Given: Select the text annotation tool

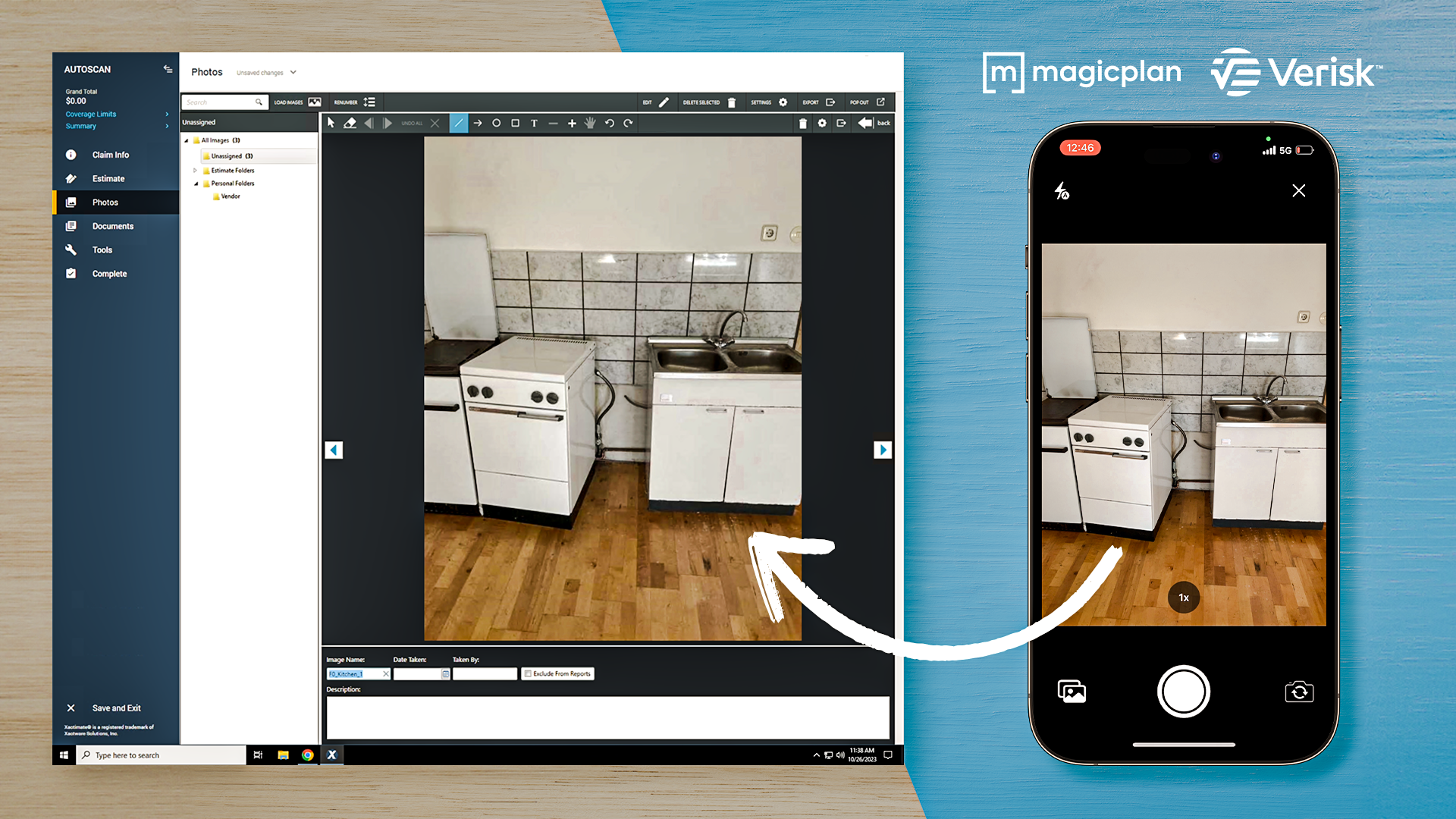Looking at the screenshot, I should 534,123.
